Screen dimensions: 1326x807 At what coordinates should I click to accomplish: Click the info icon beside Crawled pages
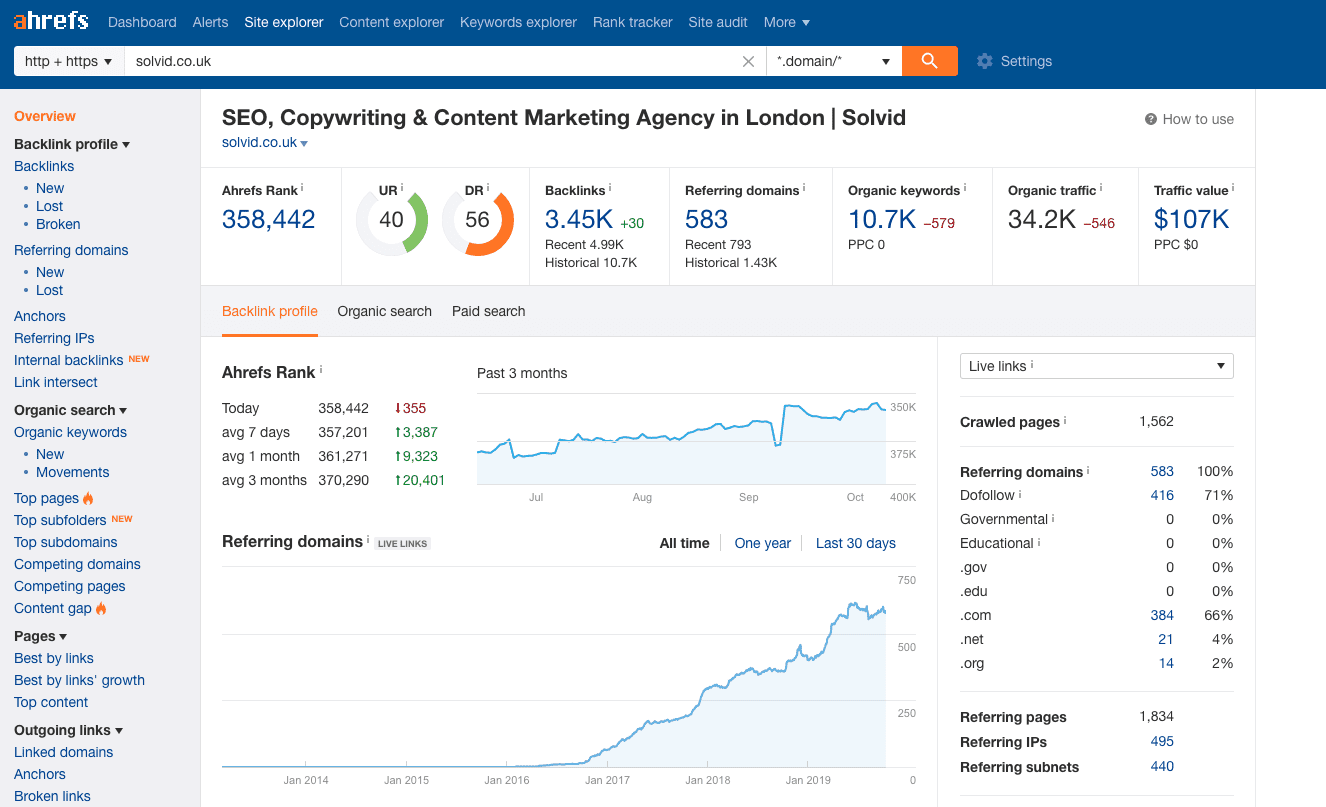[1065, 421]
